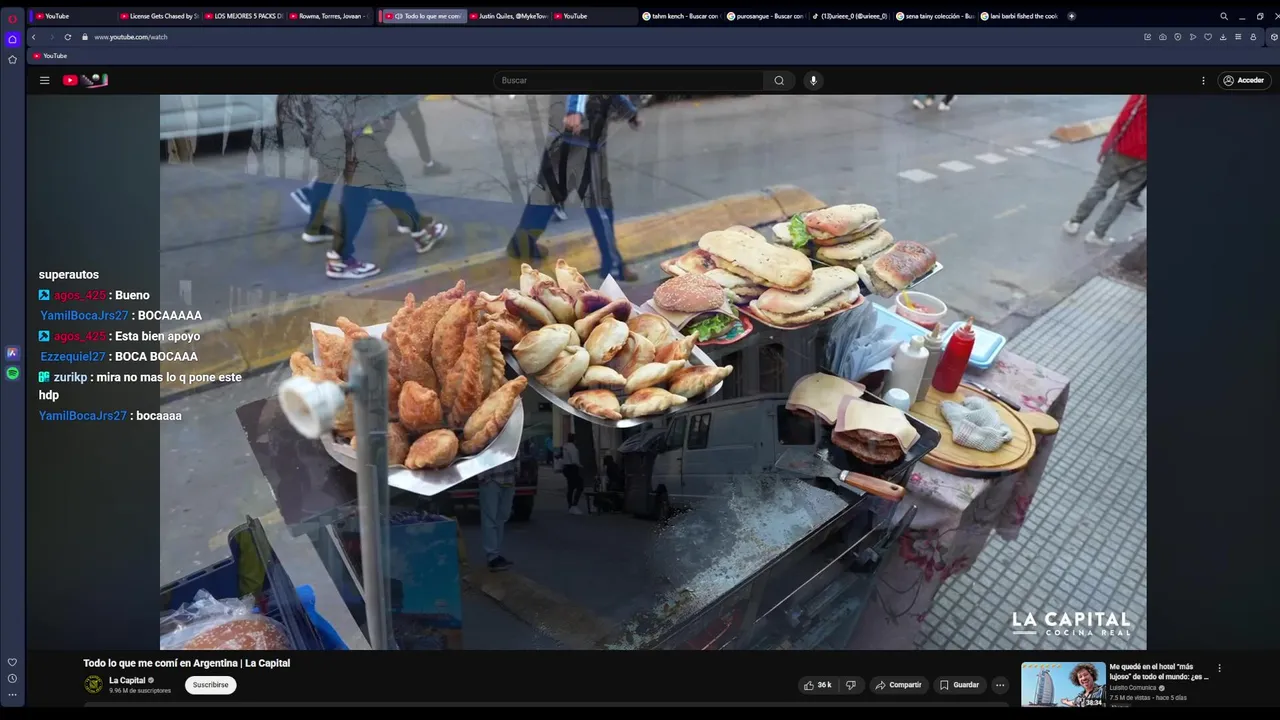Save the video with Guardar button
This screenshot has width=1280, height=720.
958,685
